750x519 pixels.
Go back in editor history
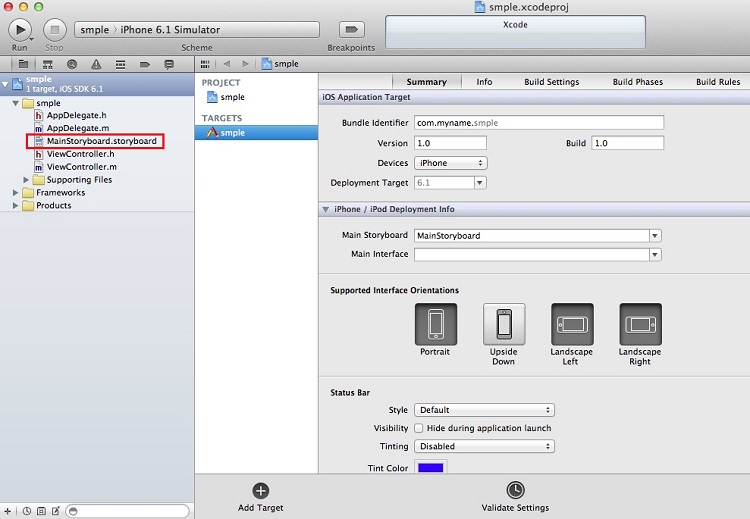227,64
